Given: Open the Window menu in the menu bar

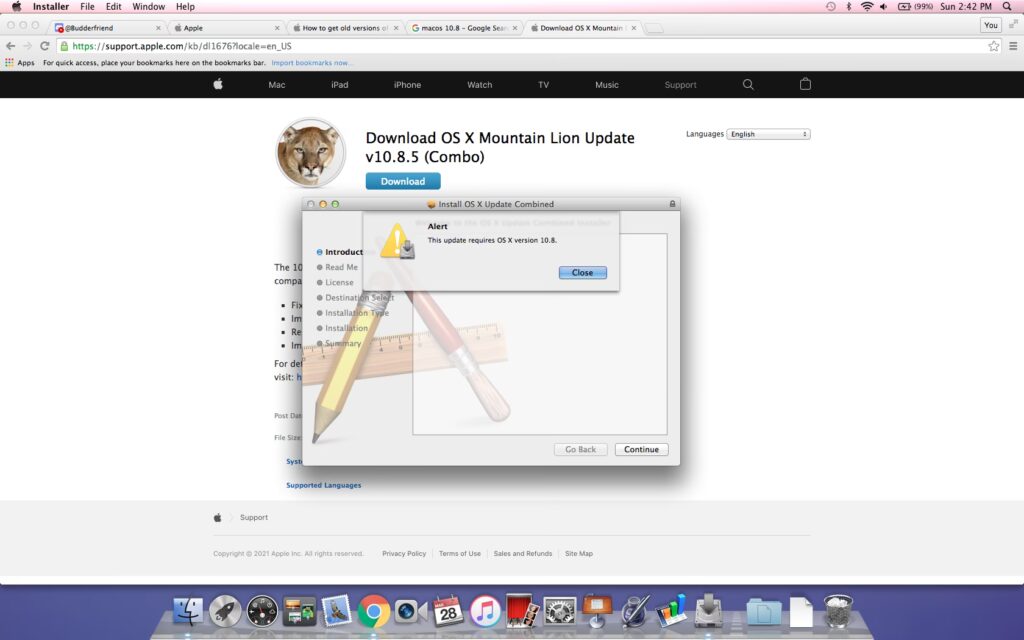Looking at the screenshot, I should point(148,7).
